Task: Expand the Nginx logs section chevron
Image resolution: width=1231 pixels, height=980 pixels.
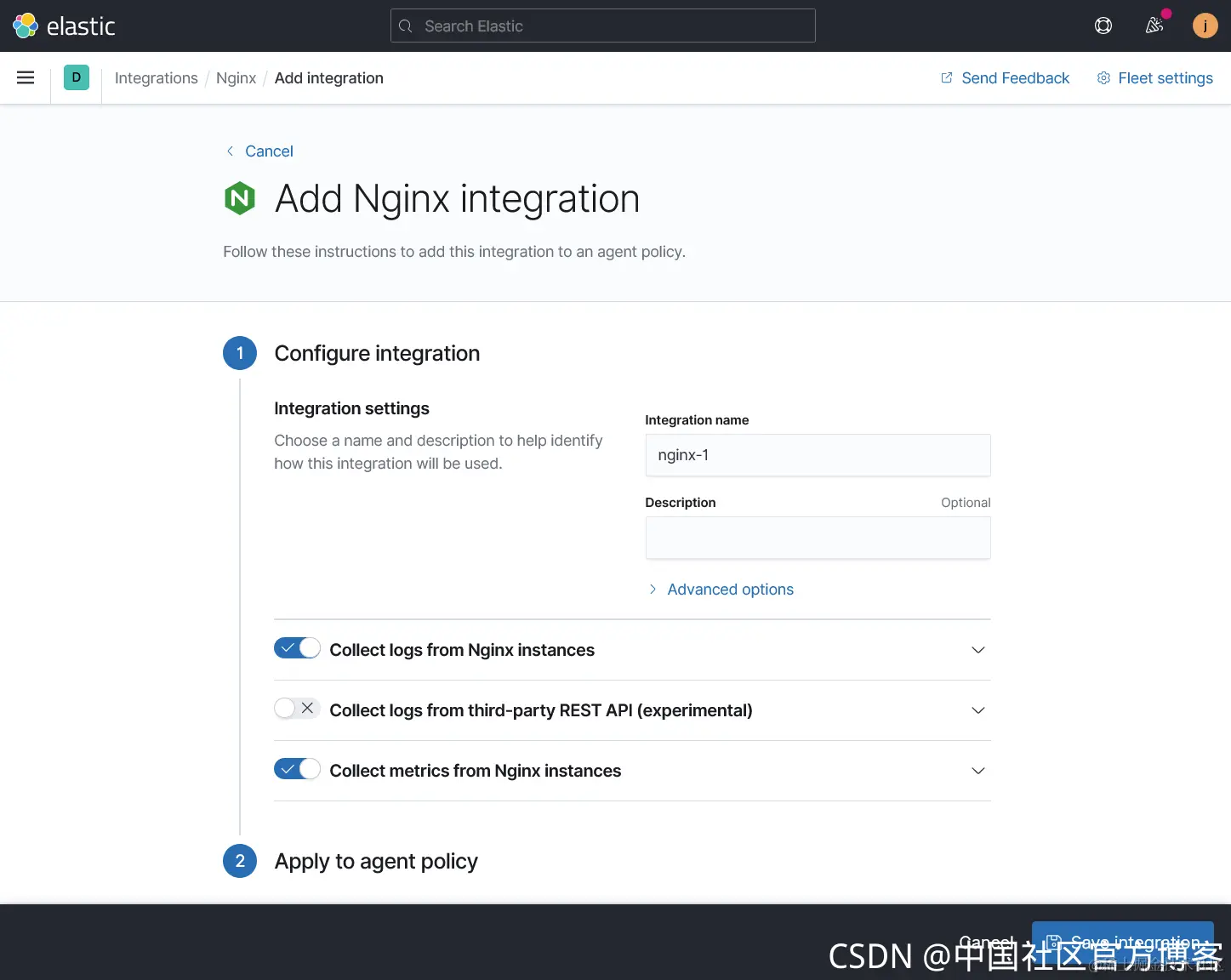Action: coord(978,650)
